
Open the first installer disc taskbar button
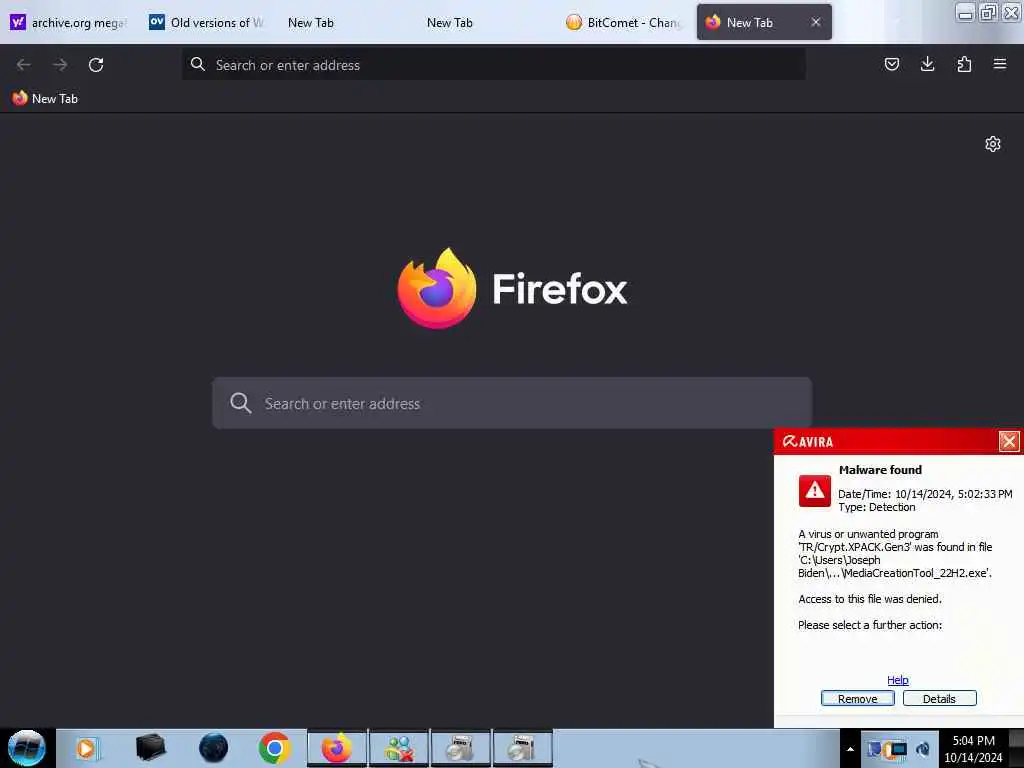[460, 748]
